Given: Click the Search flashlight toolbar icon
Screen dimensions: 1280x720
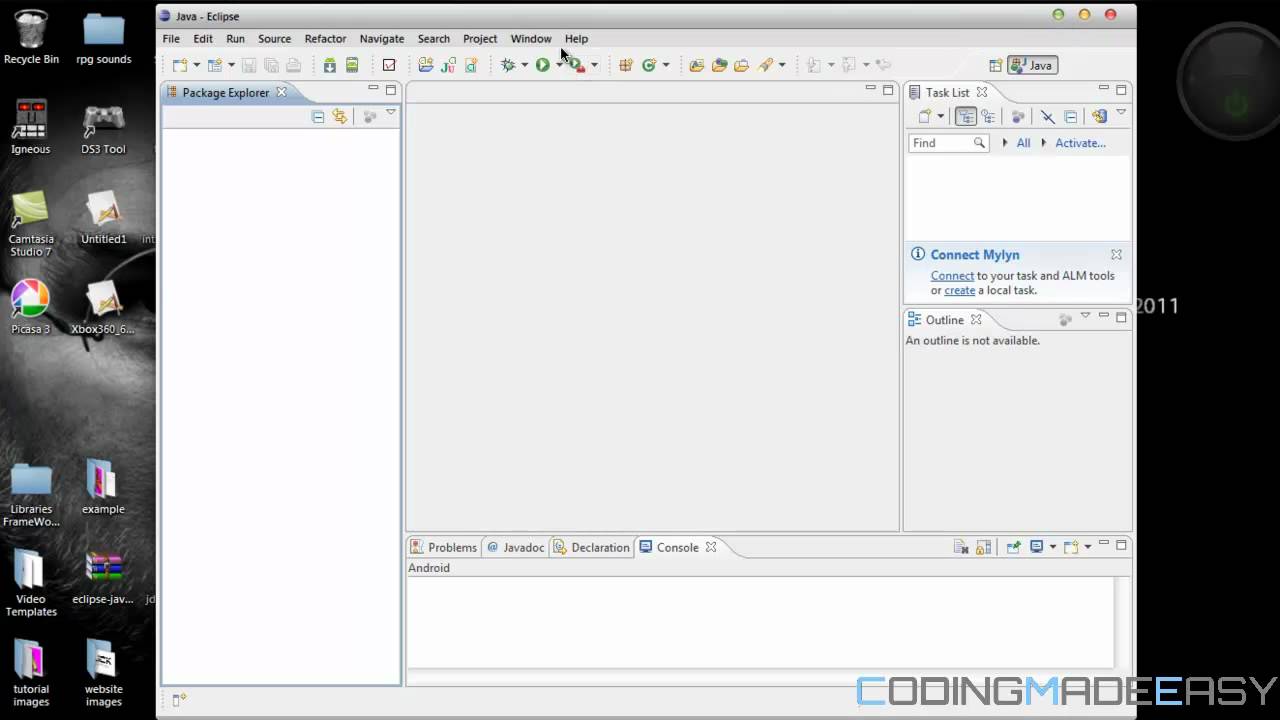Looking at the screenshot, I should (x=766, y=65).
